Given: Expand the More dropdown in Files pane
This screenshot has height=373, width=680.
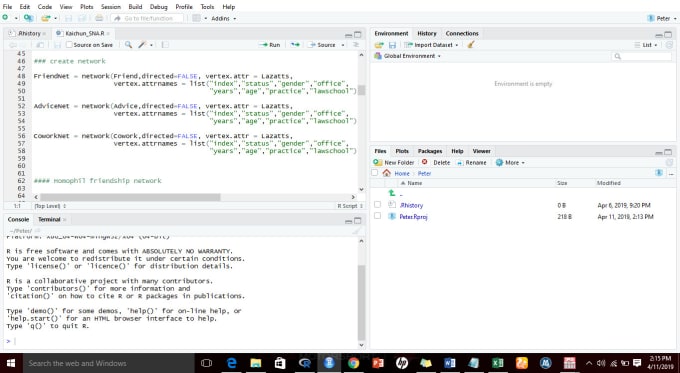Looking at the screenshot, I should [x=510, y=162].
